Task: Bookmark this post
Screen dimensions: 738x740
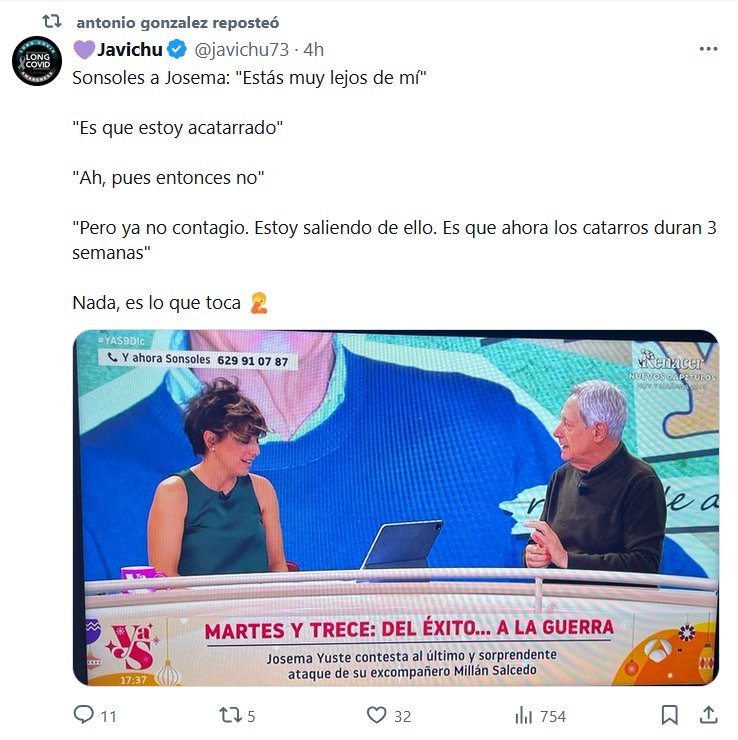Action: (670, 715)
